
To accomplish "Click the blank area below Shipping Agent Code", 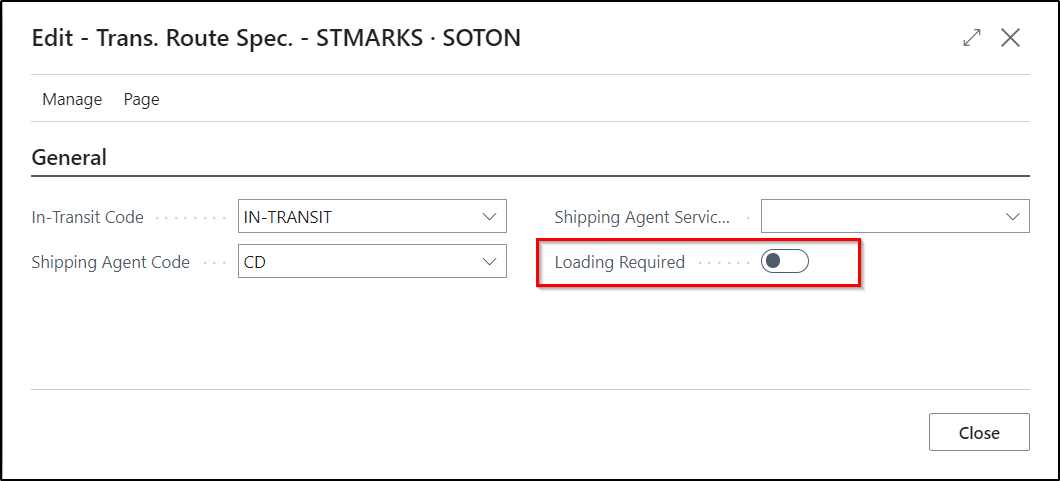I will 269,331.
